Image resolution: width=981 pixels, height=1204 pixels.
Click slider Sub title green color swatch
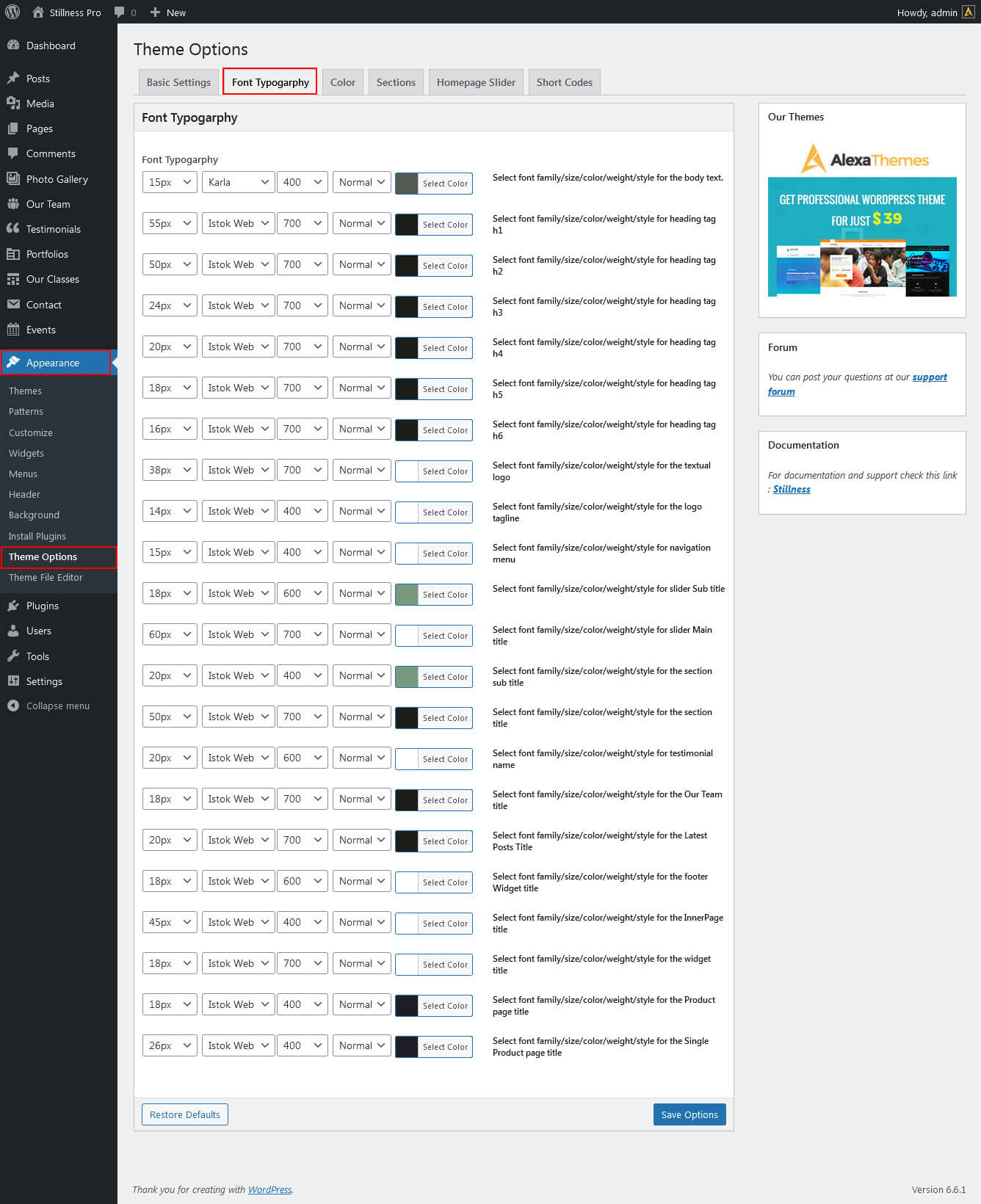coord(407,595)
